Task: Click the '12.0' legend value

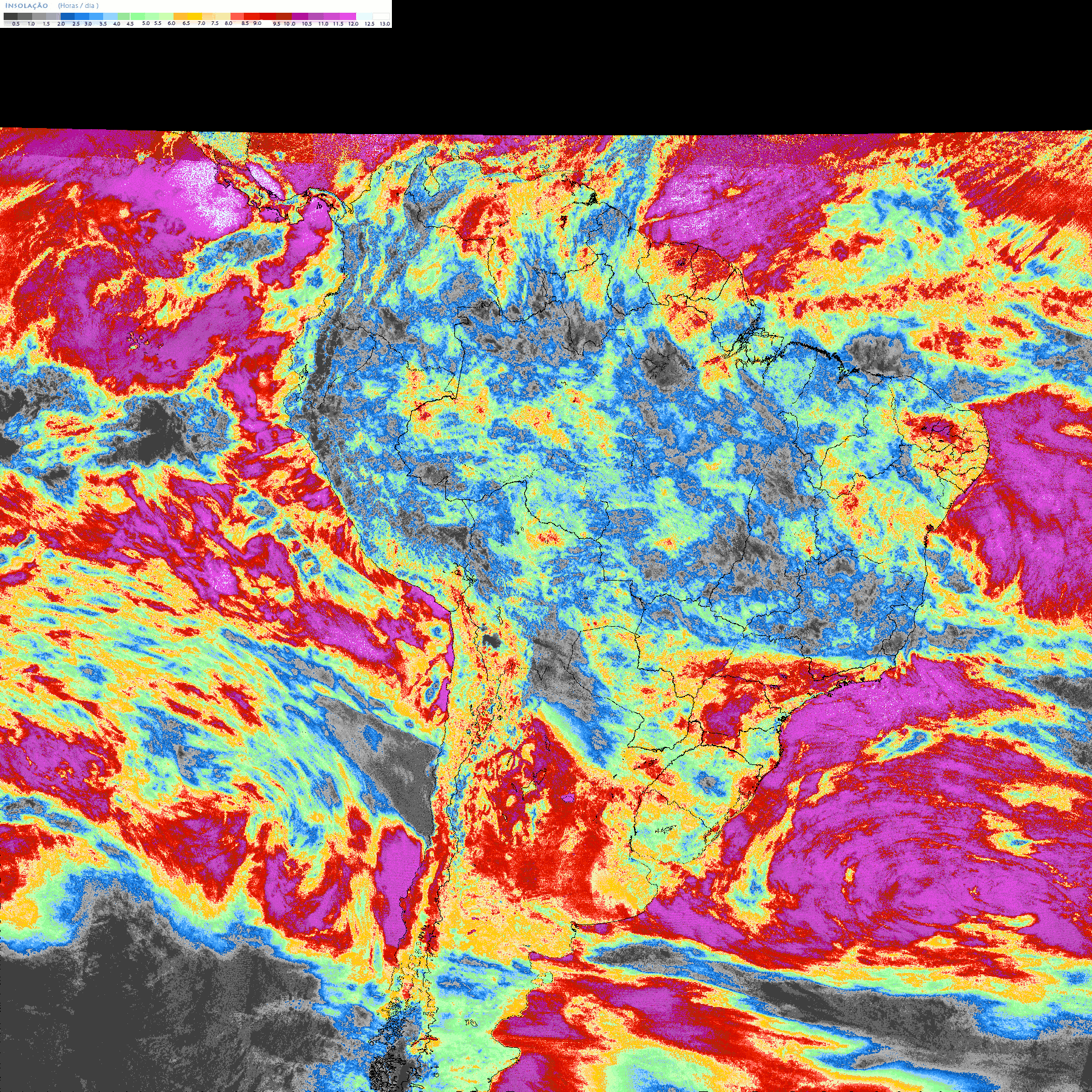Action: pyautogui.click(x=353, y=24)
